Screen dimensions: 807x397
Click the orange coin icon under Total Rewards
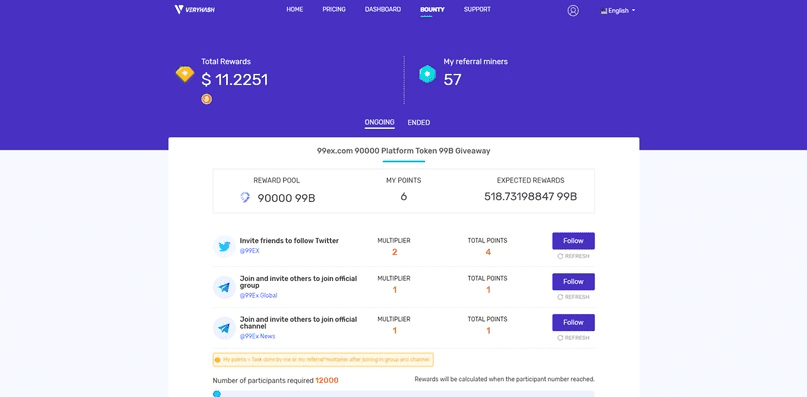[x=206, y=99]
